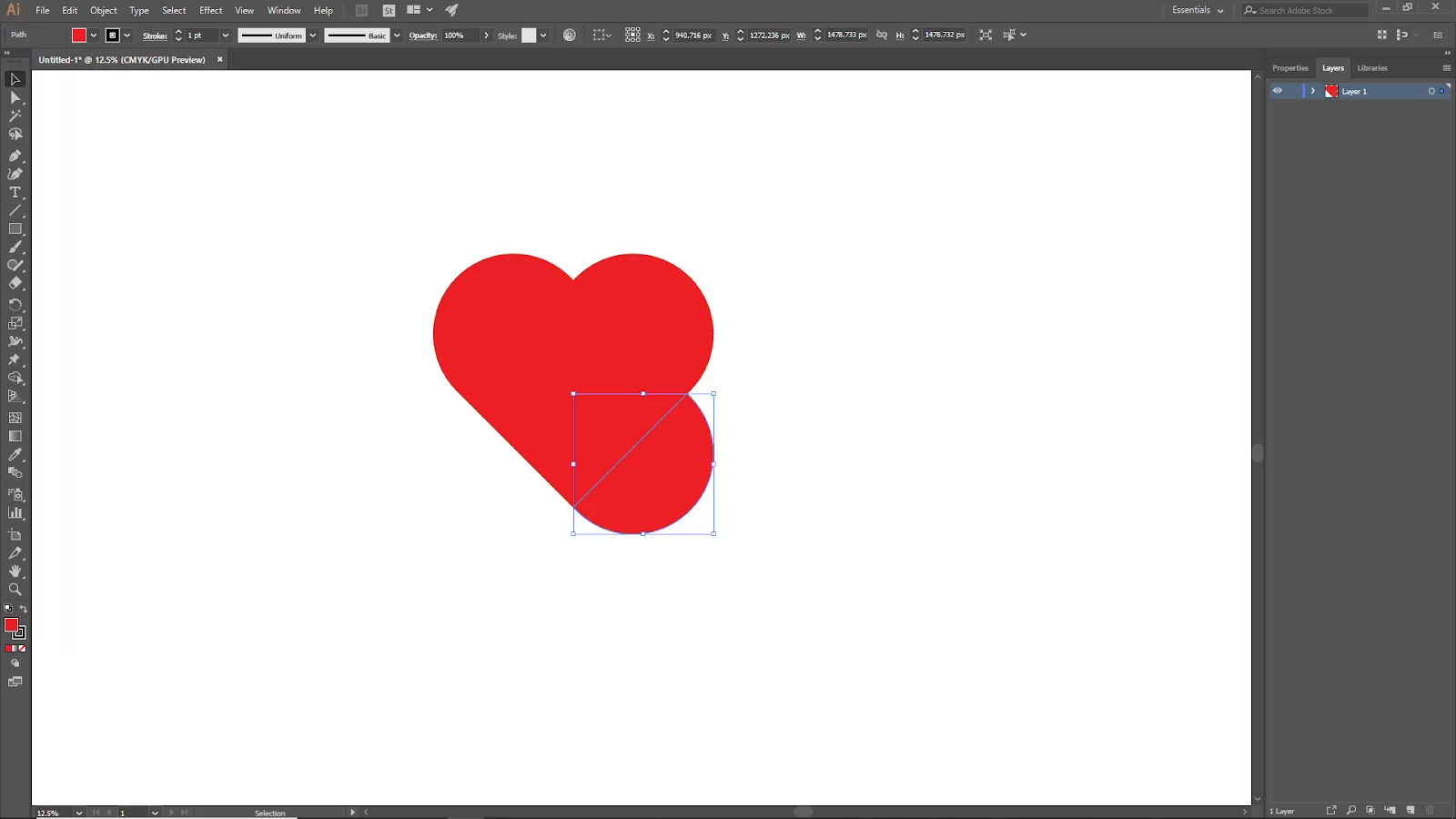Select the Lasso tool
Viewport: 1456px width, 819px height.
tap(15, 134)
